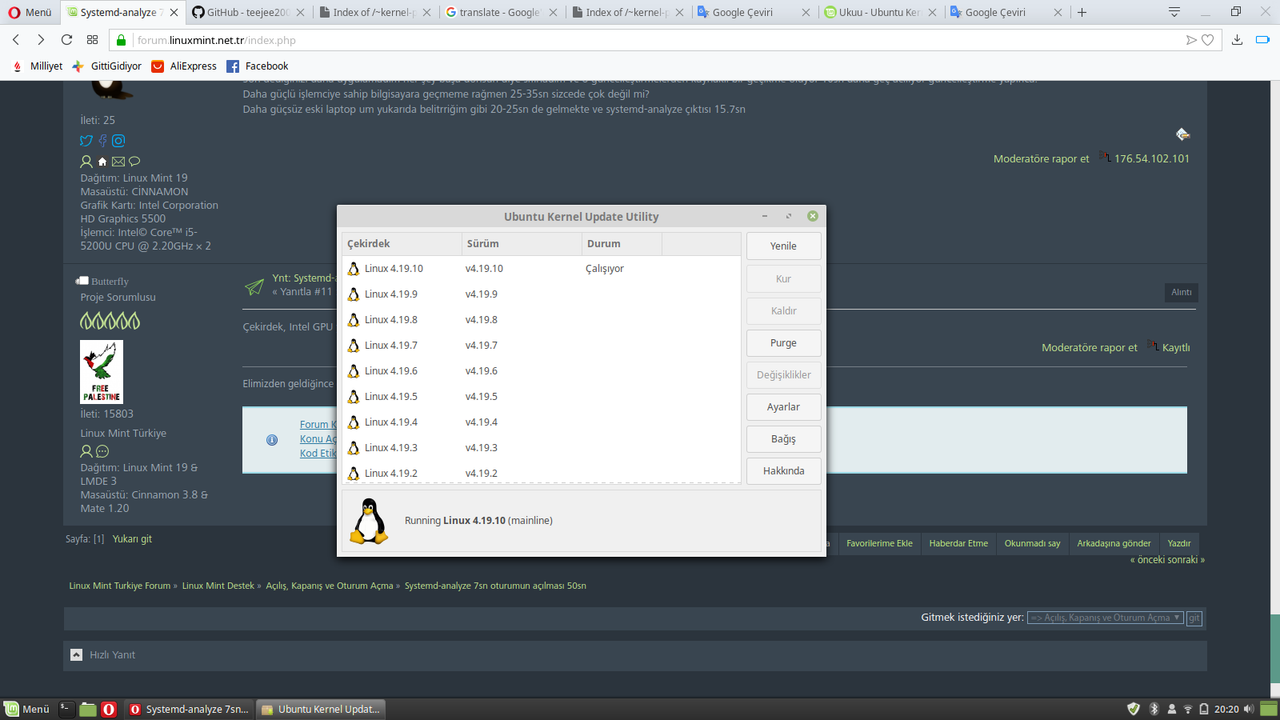Sort by the Çekirdek column header
The height and width of the screenshot is (720, 1280).
coord(401,243)
